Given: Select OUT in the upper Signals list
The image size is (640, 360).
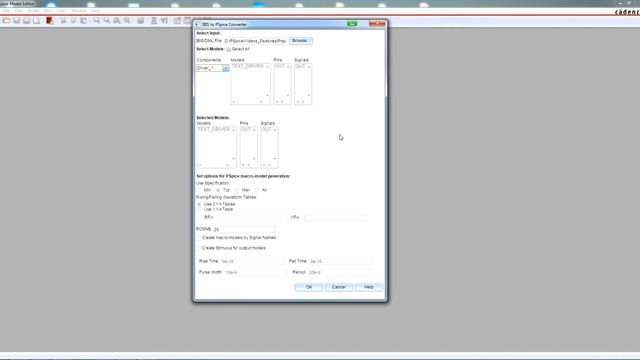Looking at the screenshot, I should click(300, 66).
